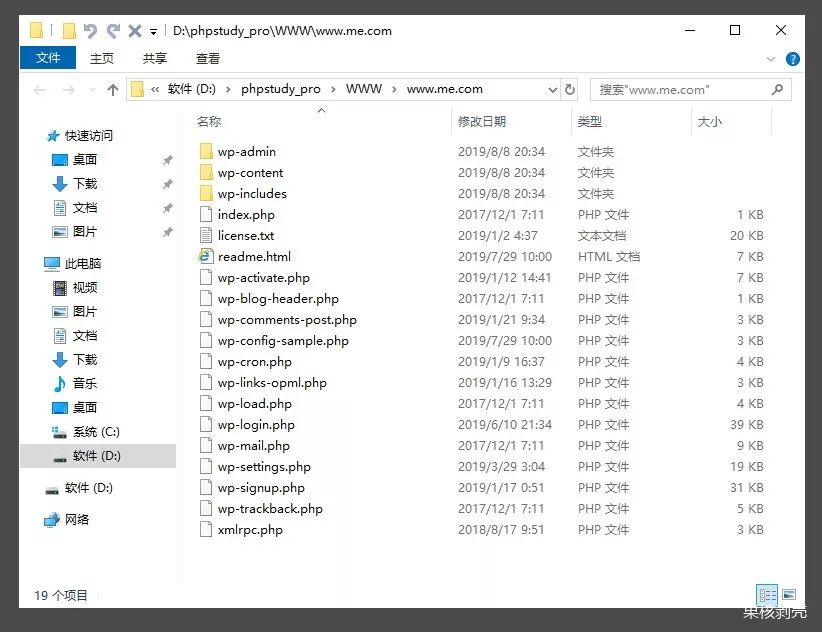822x632 pixels.
Task: Select the file named wp-trackback.php
Action: [270, 509]
